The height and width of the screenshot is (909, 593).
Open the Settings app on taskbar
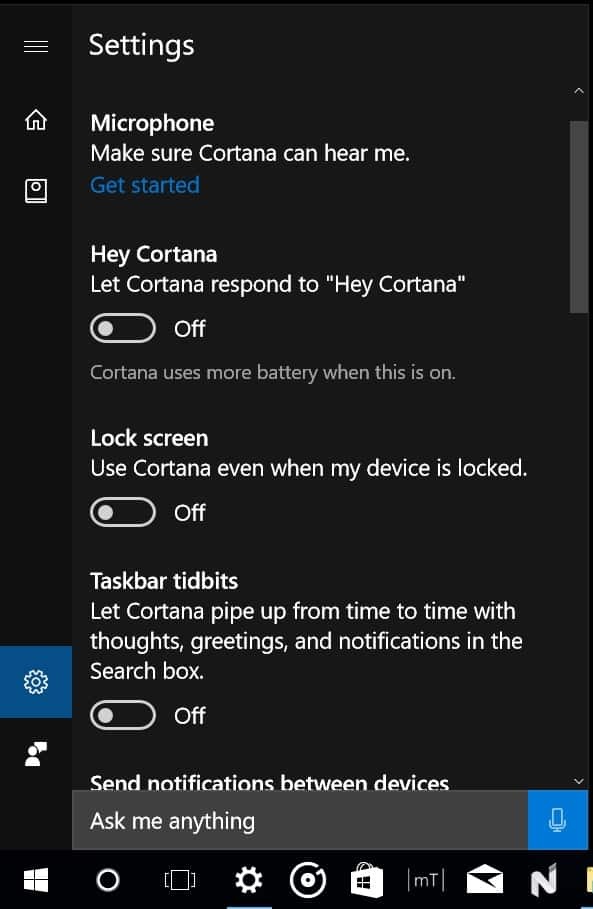[249, 880]
